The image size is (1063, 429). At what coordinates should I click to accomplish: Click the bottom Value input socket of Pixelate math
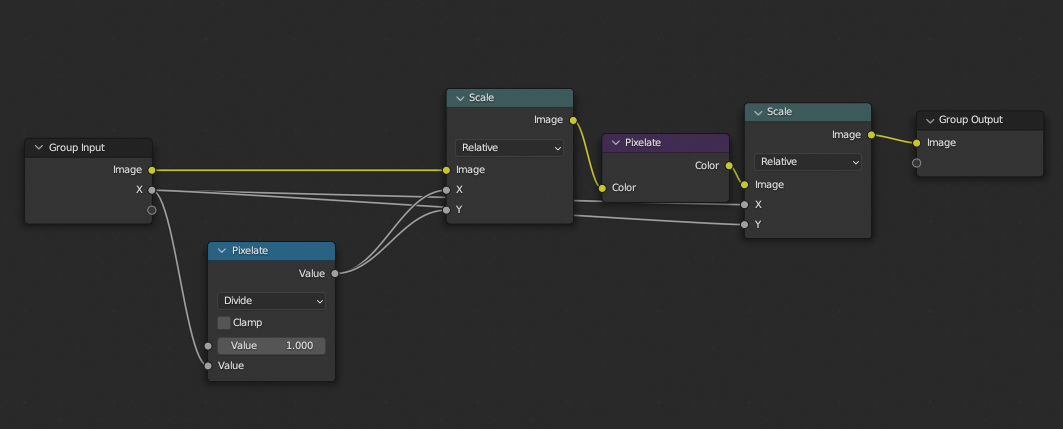208,366
